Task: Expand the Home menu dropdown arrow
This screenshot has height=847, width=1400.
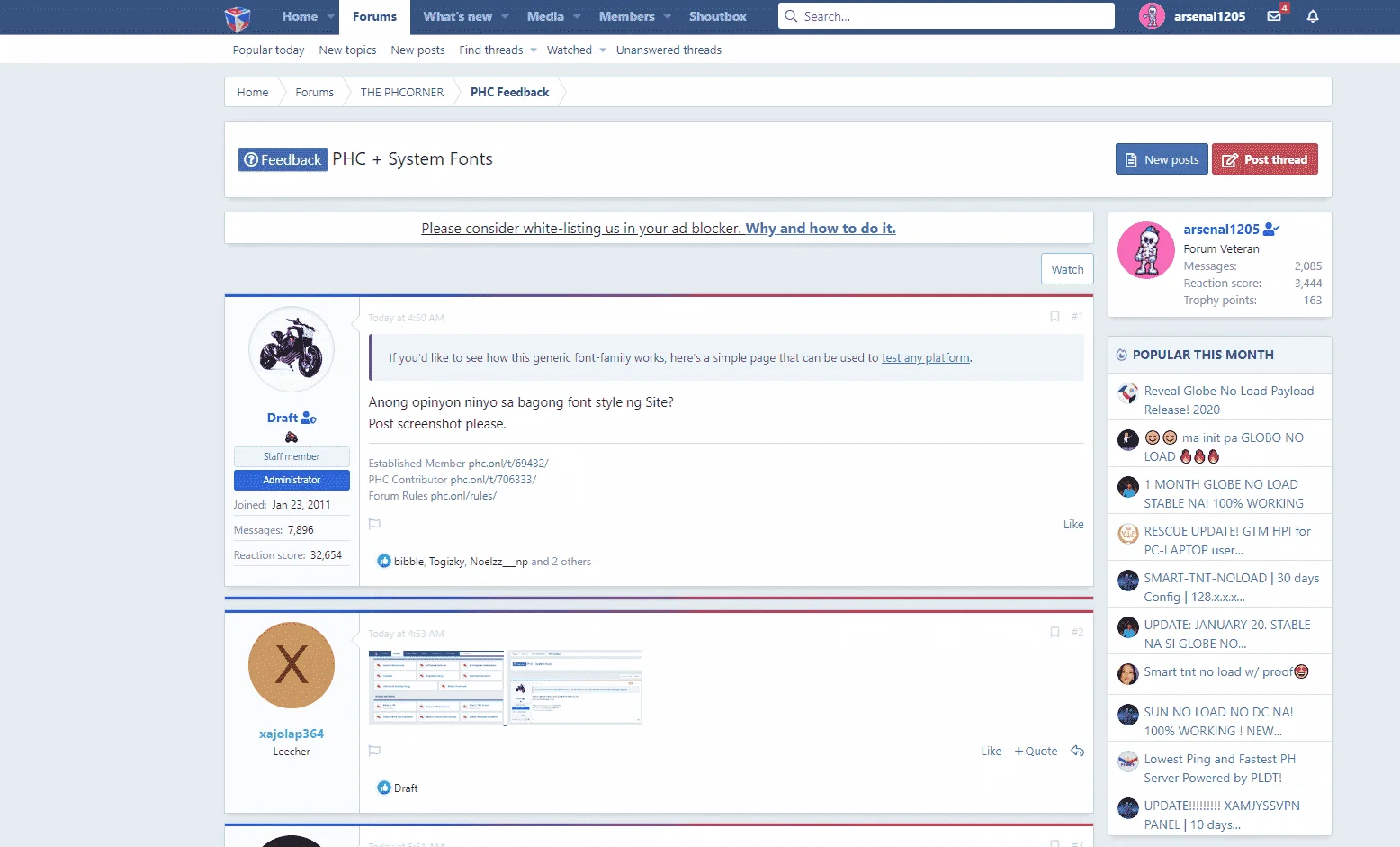Action: pyautogui.click(x=330, y=17)
